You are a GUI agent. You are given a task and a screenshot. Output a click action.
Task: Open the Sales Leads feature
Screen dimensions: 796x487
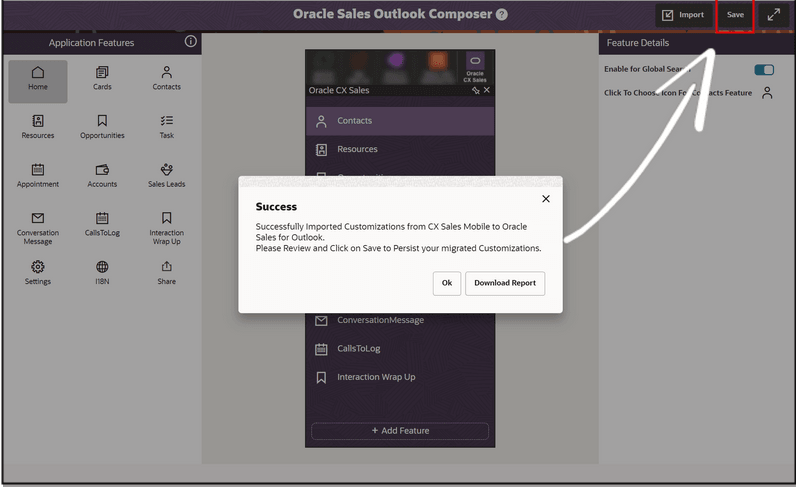167,176
